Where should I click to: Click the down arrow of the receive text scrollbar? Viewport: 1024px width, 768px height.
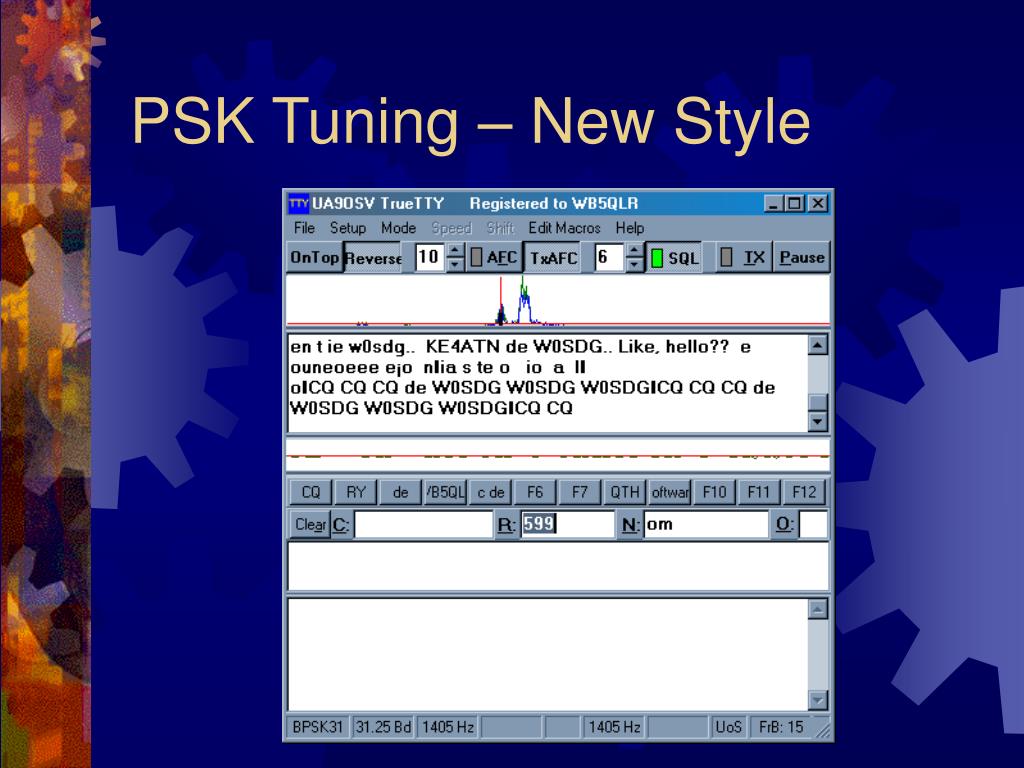tap(818, 421)
